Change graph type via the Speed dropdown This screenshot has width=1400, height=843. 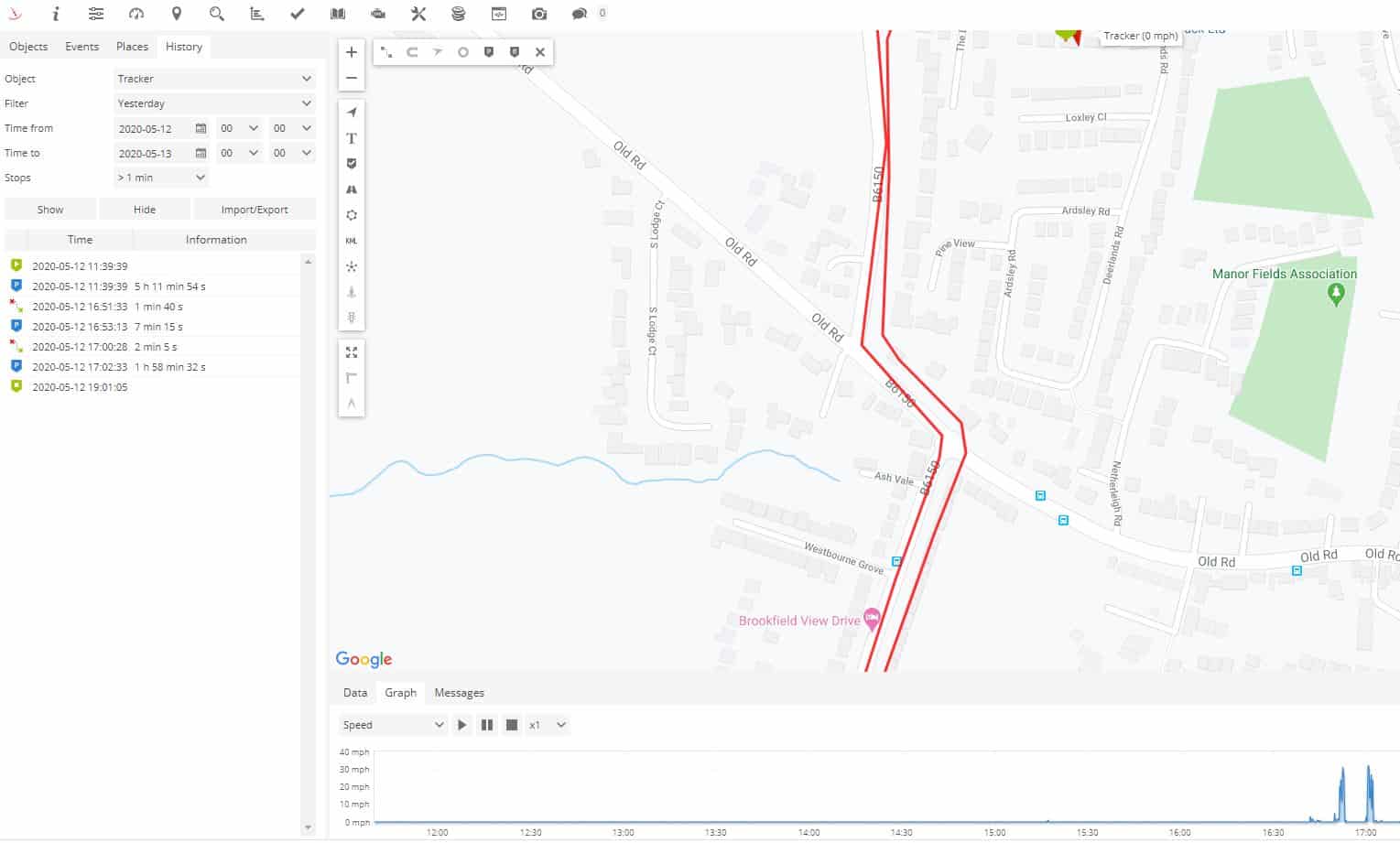(x=392, y=724)
